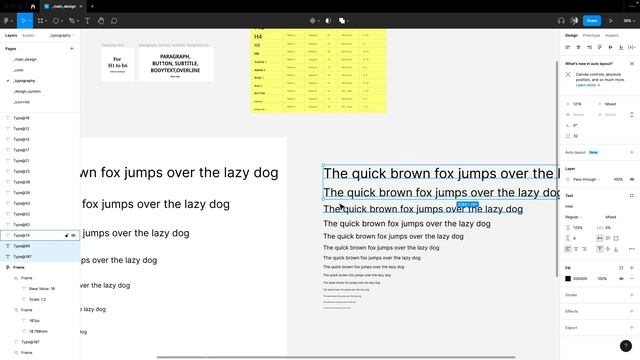Click the horizontal canvas scrollbar

point(336,357)
